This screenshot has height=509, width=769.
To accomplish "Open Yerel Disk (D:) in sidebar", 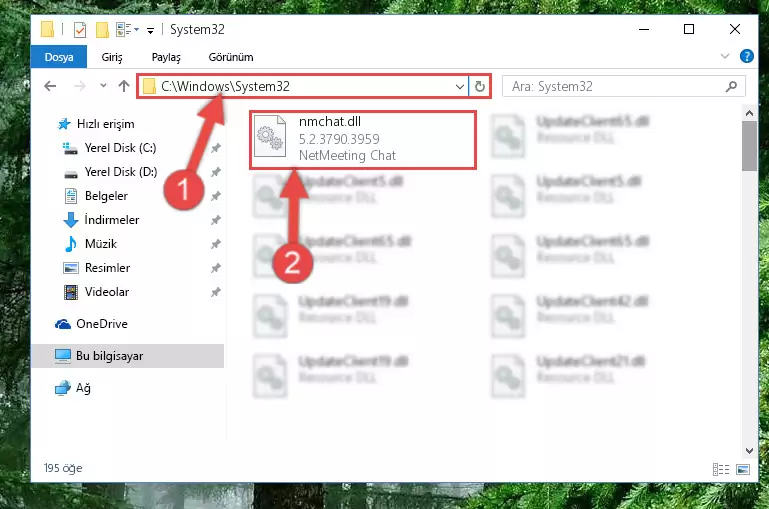I will pyautogui.click(x=121, y=172).
